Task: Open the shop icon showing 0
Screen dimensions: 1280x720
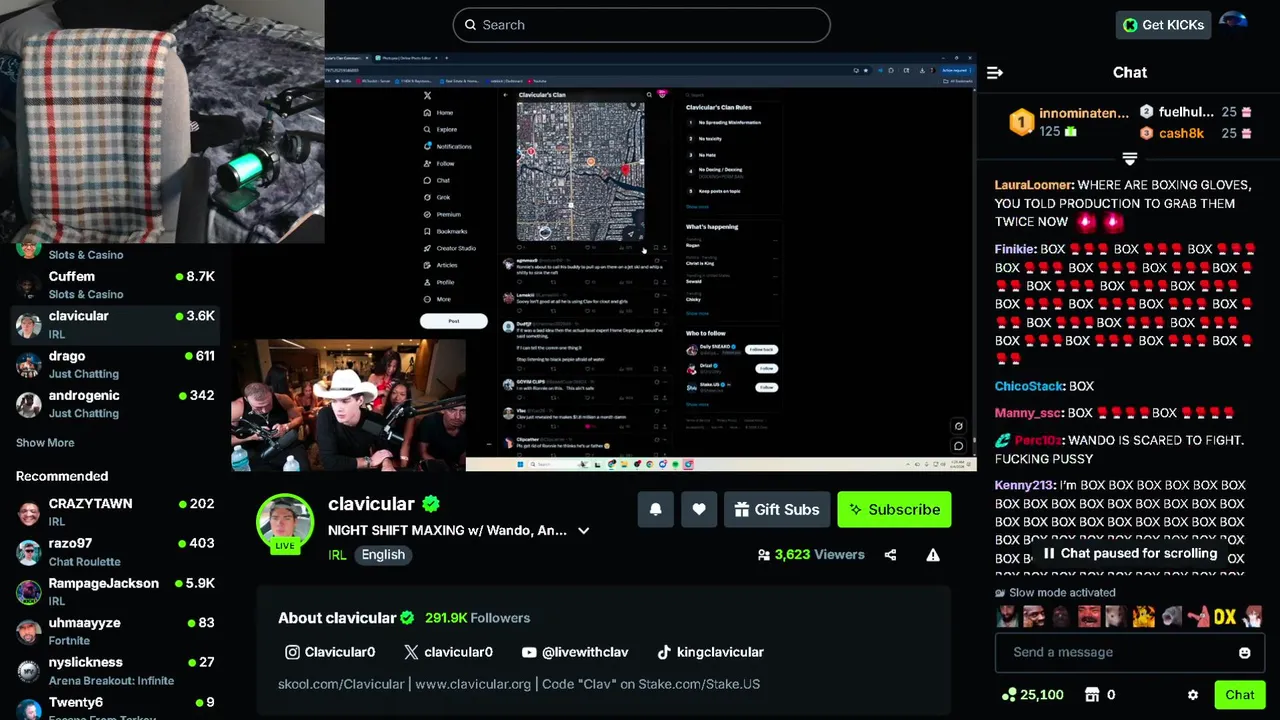Action: (1100, 694)
